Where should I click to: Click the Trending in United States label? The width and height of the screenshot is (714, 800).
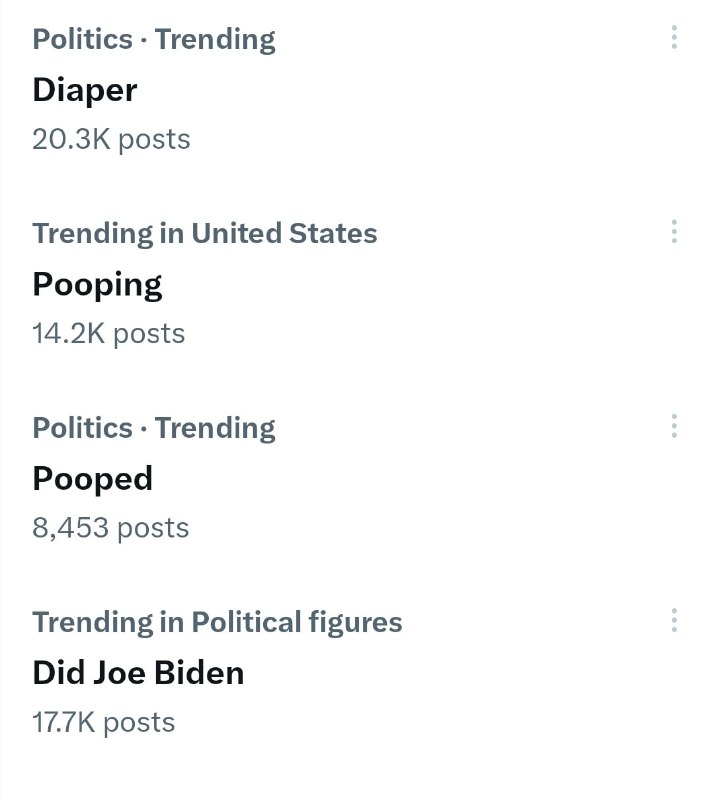[x=205, y=233]
